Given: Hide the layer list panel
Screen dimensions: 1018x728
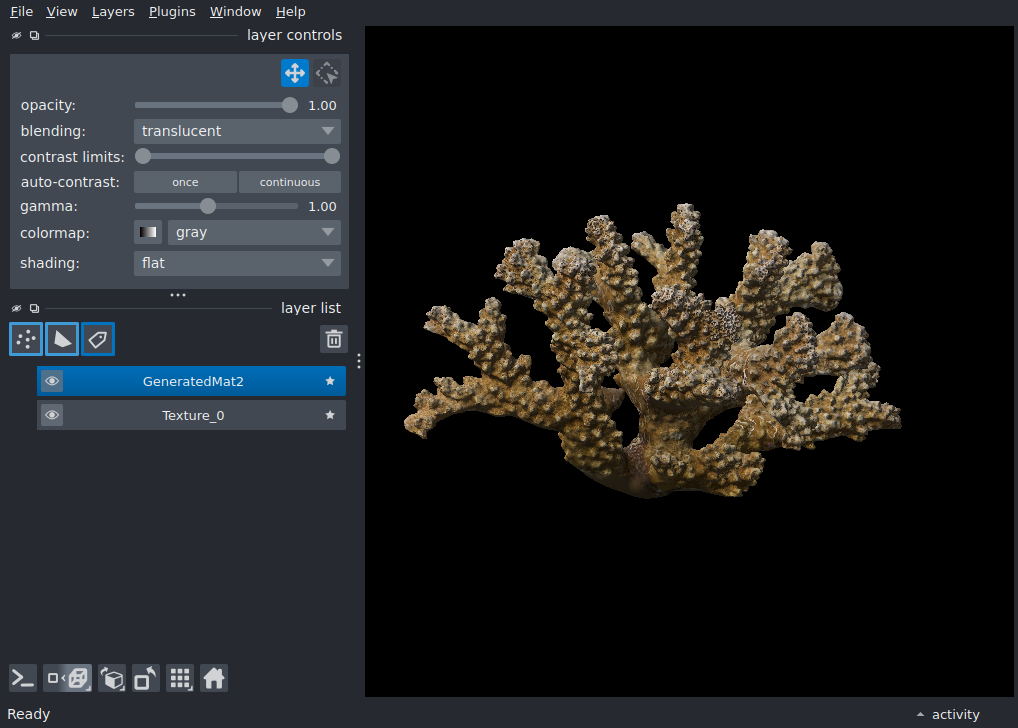Looking at the screenshot, I should tap(16, 308).
